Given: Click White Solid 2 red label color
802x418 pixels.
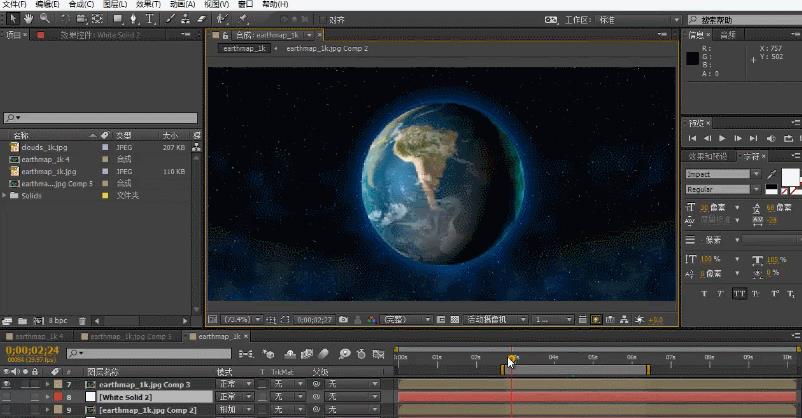Looking at the screenshot, I should (x=58, y=397).
